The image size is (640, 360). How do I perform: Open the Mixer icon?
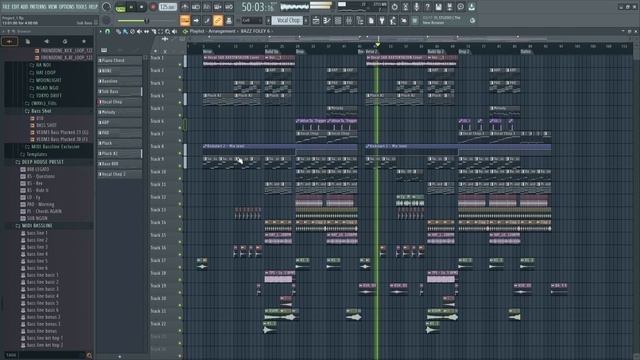click(x=349, y=20)
